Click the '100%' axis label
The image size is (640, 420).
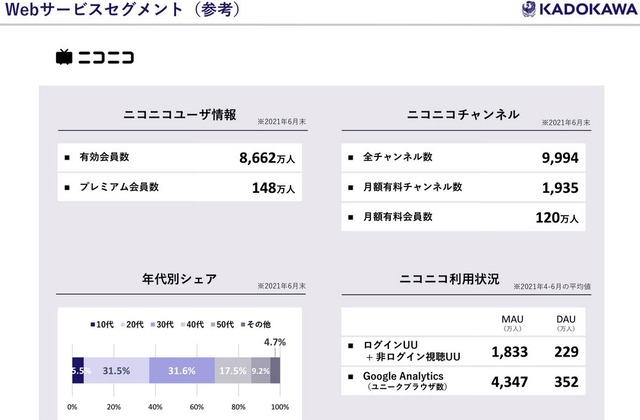280,407
